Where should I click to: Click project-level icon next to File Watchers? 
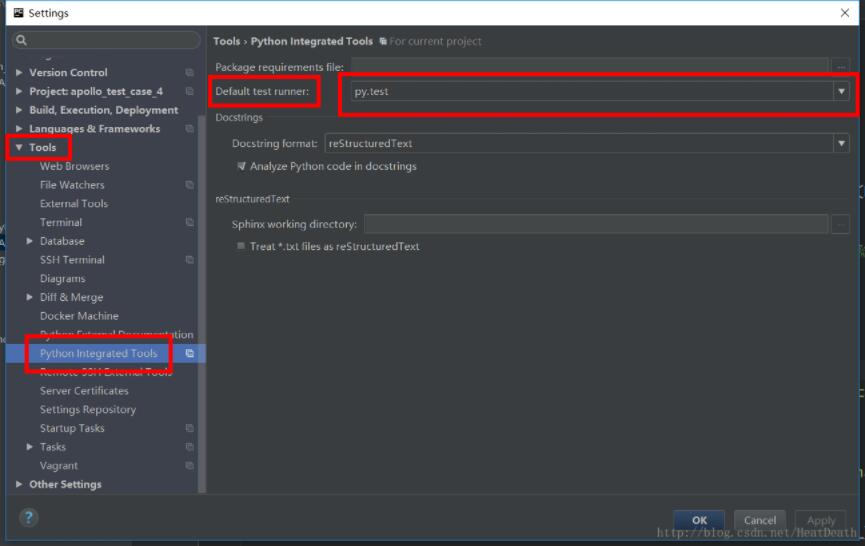coord(189,185)
